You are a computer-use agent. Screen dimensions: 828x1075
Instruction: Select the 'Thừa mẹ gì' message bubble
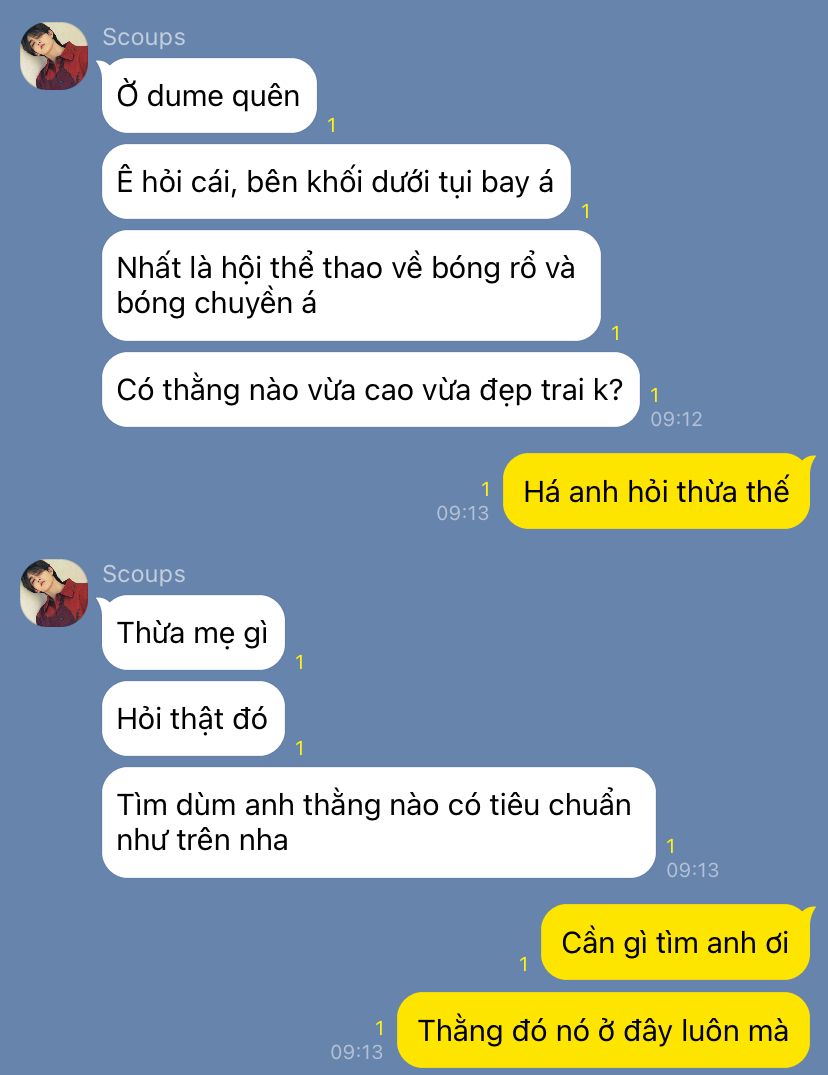click(193, 633)
